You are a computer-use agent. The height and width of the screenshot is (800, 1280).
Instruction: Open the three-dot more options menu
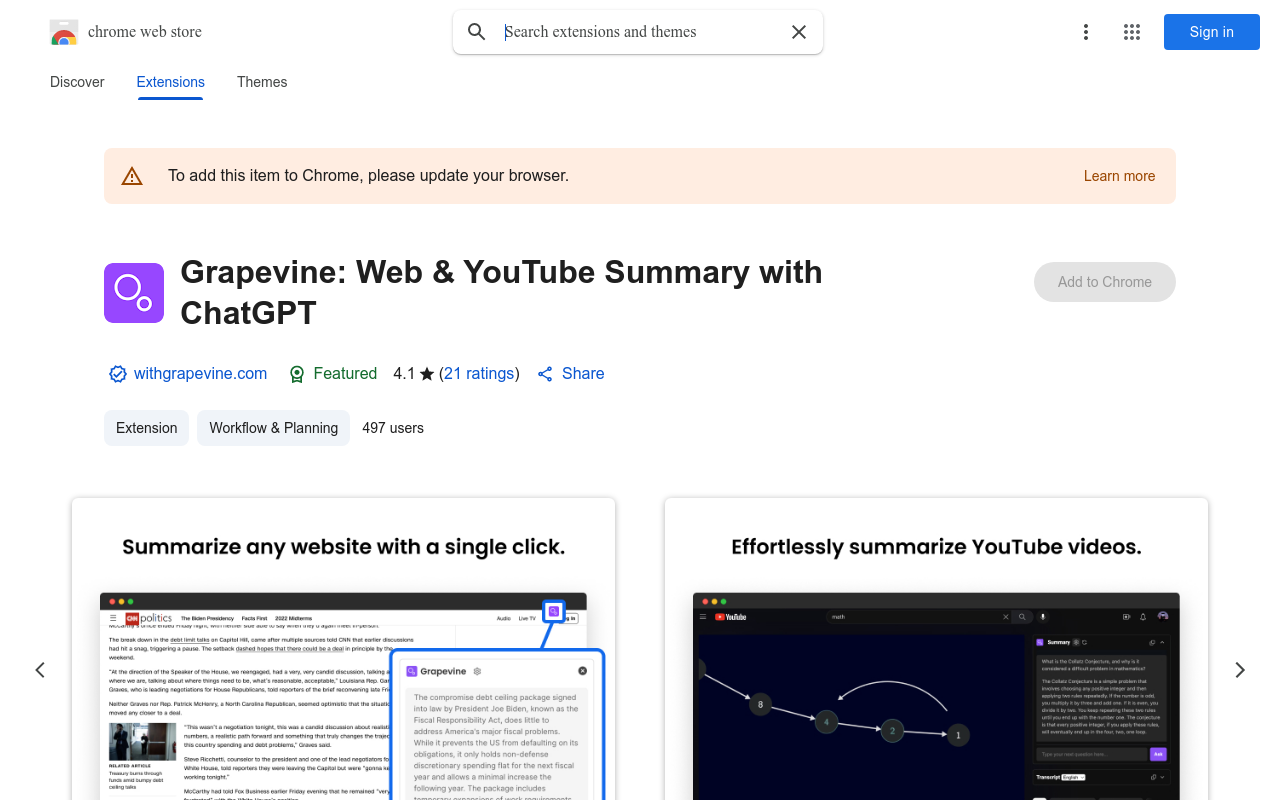(x=1086, y=32)
